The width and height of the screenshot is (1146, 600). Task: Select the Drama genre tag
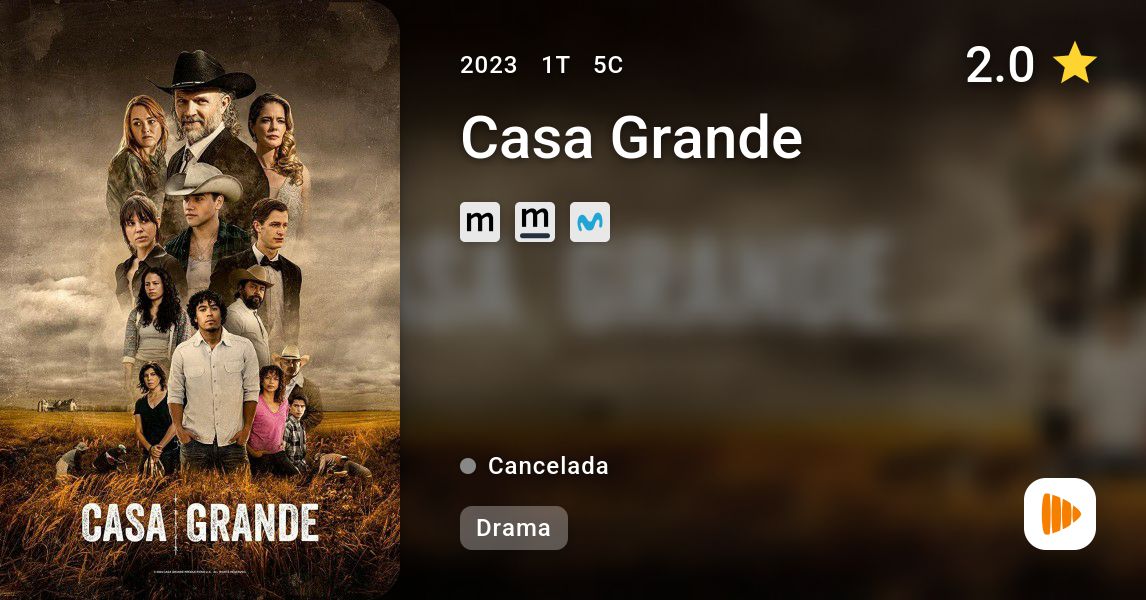[514, 528]
